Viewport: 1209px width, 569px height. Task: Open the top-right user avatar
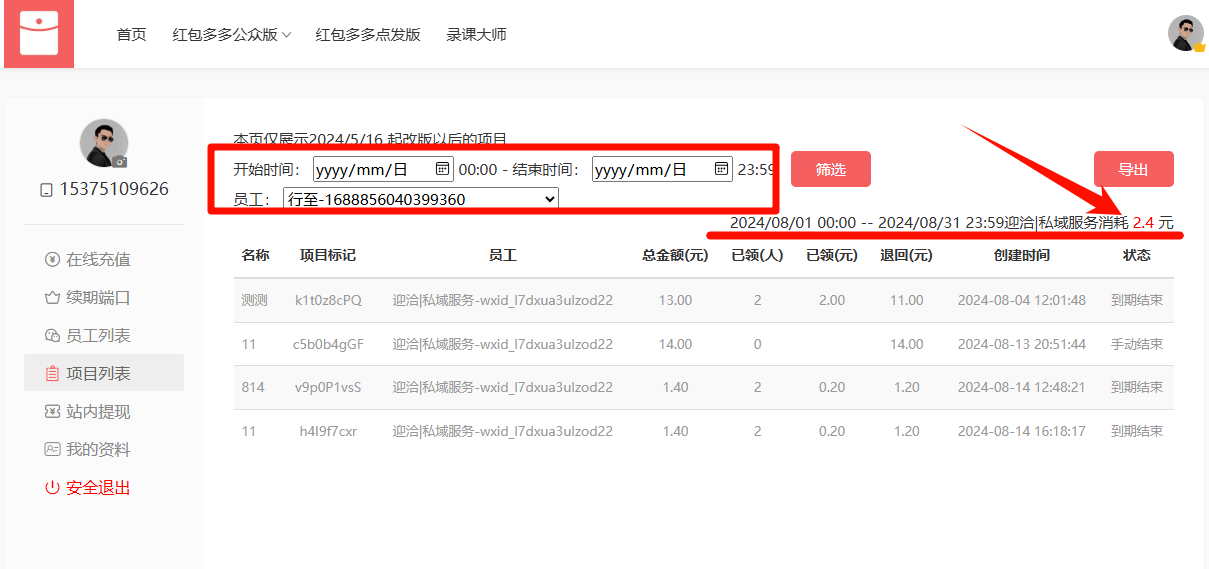coord(1185,33)
